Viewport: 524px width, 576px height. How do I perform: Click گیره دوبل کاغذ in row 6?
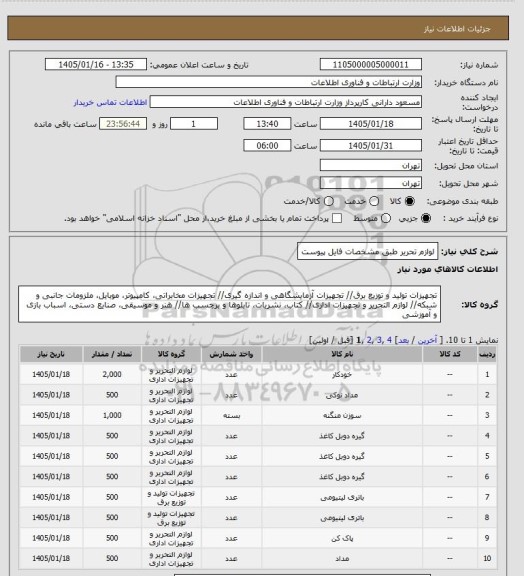(342, 477)
